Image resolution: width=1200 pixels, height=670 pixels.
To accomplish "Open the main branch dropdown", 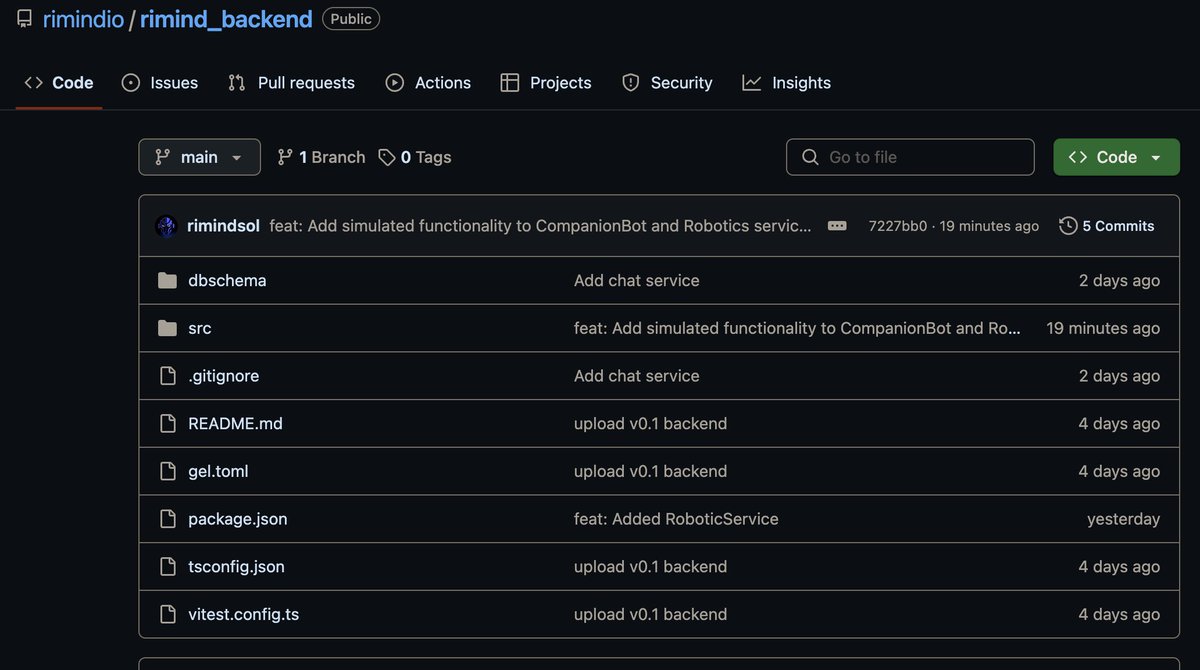I will coord(199,157).
